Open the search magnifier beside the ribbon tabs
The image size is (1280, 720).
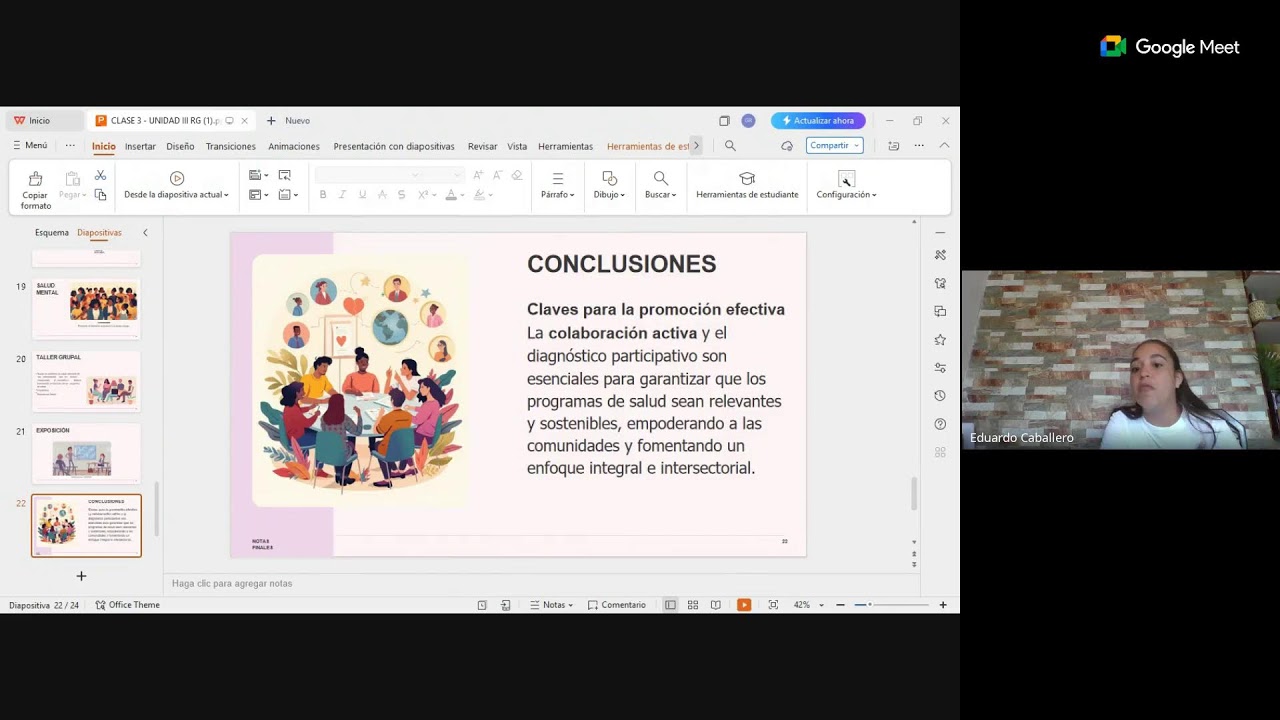730,146
